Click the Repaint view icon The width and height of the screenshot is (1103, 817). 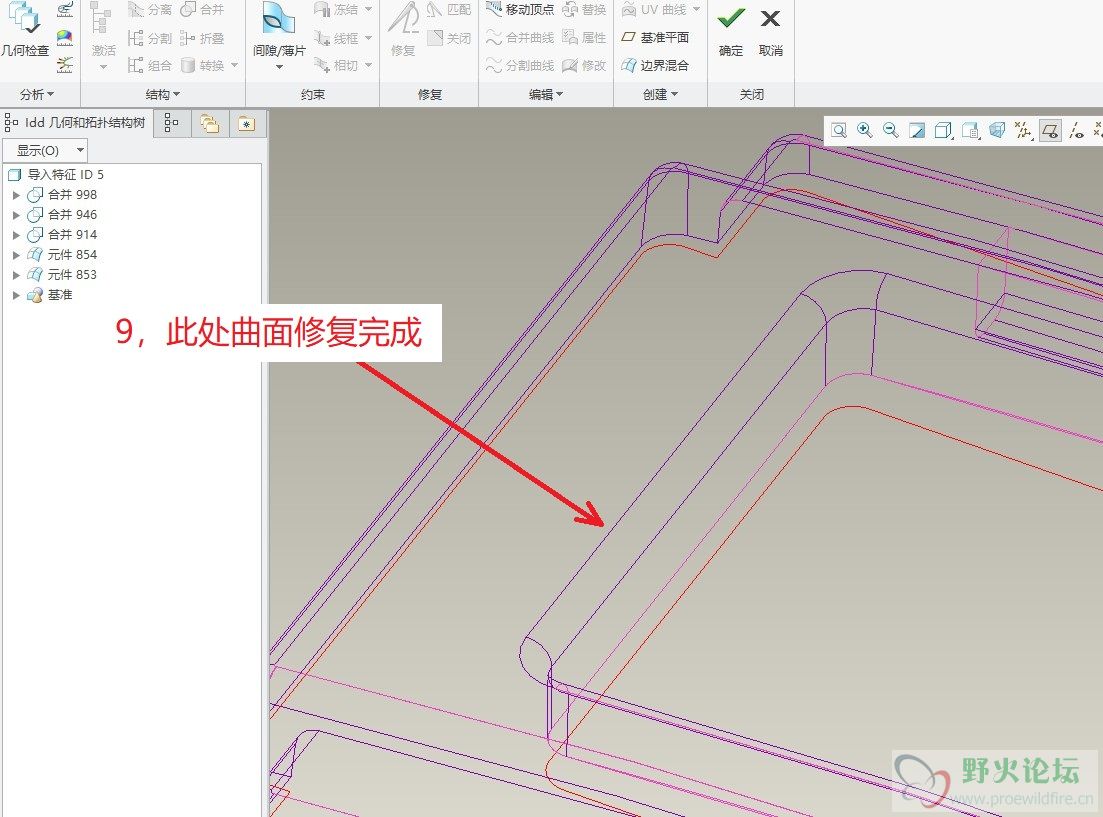pos(917,130)
